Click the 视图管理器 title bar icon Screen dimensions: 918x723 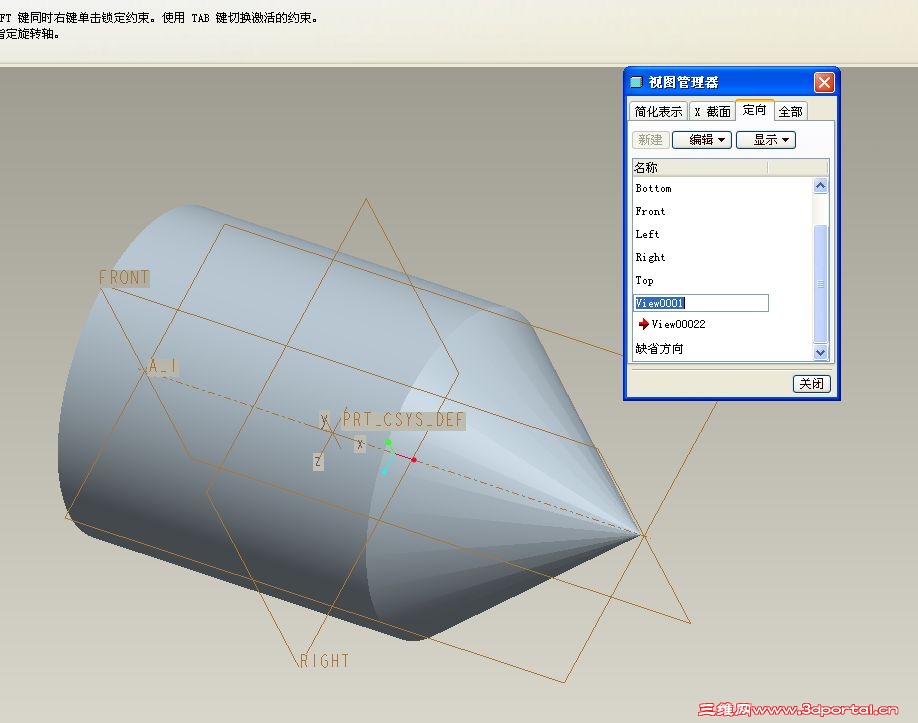tap(636, 82)
